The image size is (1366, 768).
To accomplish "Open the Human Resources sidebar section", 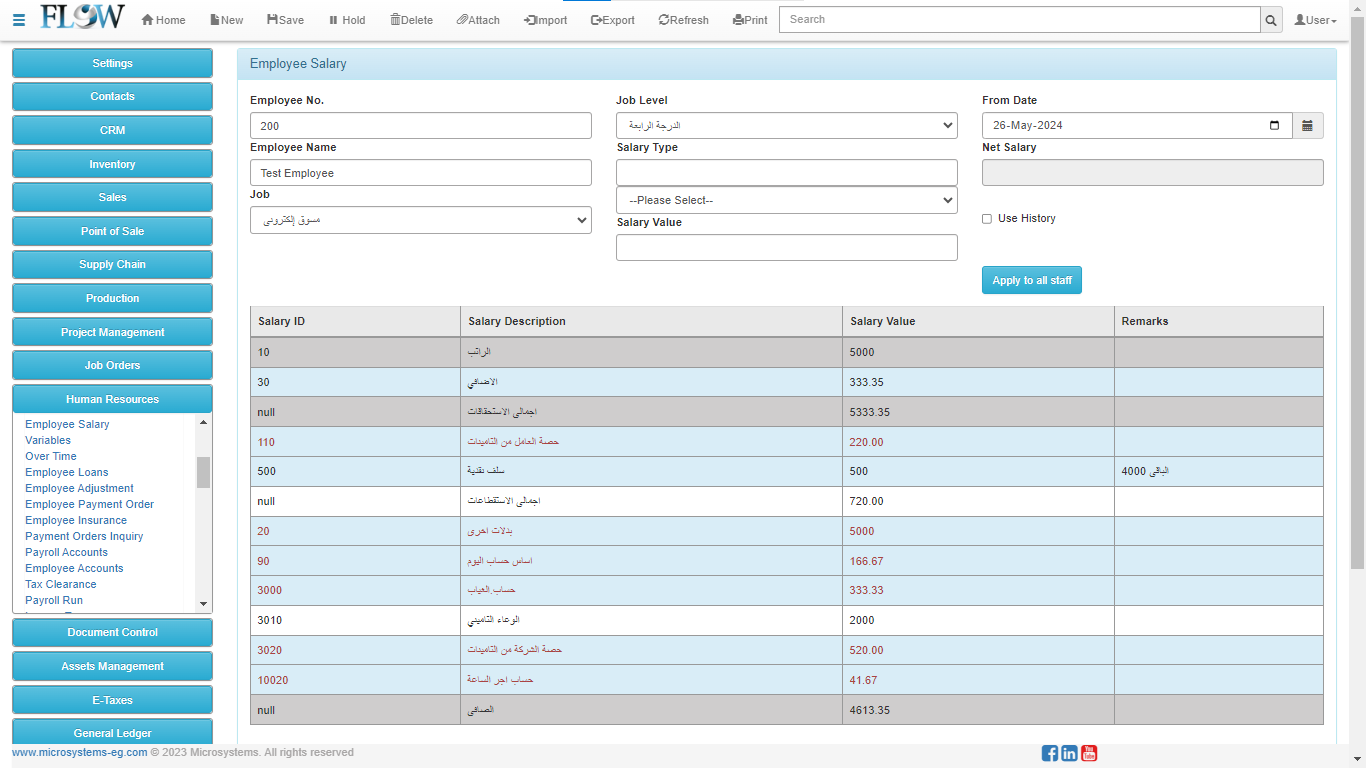I will 112,399.
